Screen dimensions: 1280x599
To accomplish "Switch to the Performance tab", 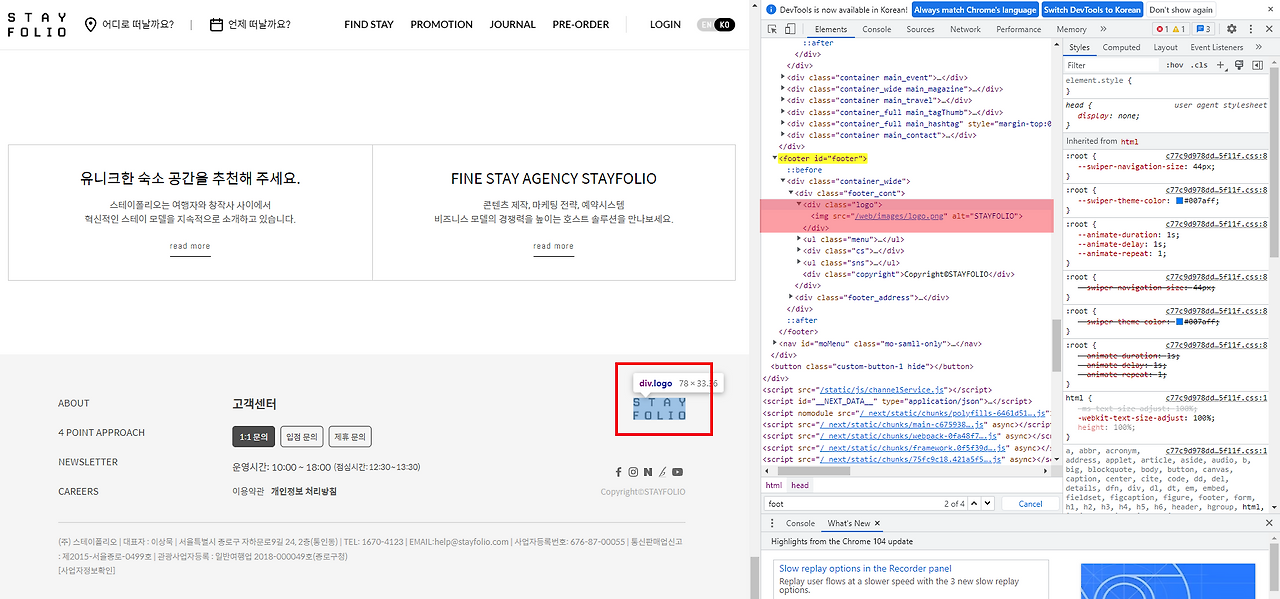I will point(1018,29).
